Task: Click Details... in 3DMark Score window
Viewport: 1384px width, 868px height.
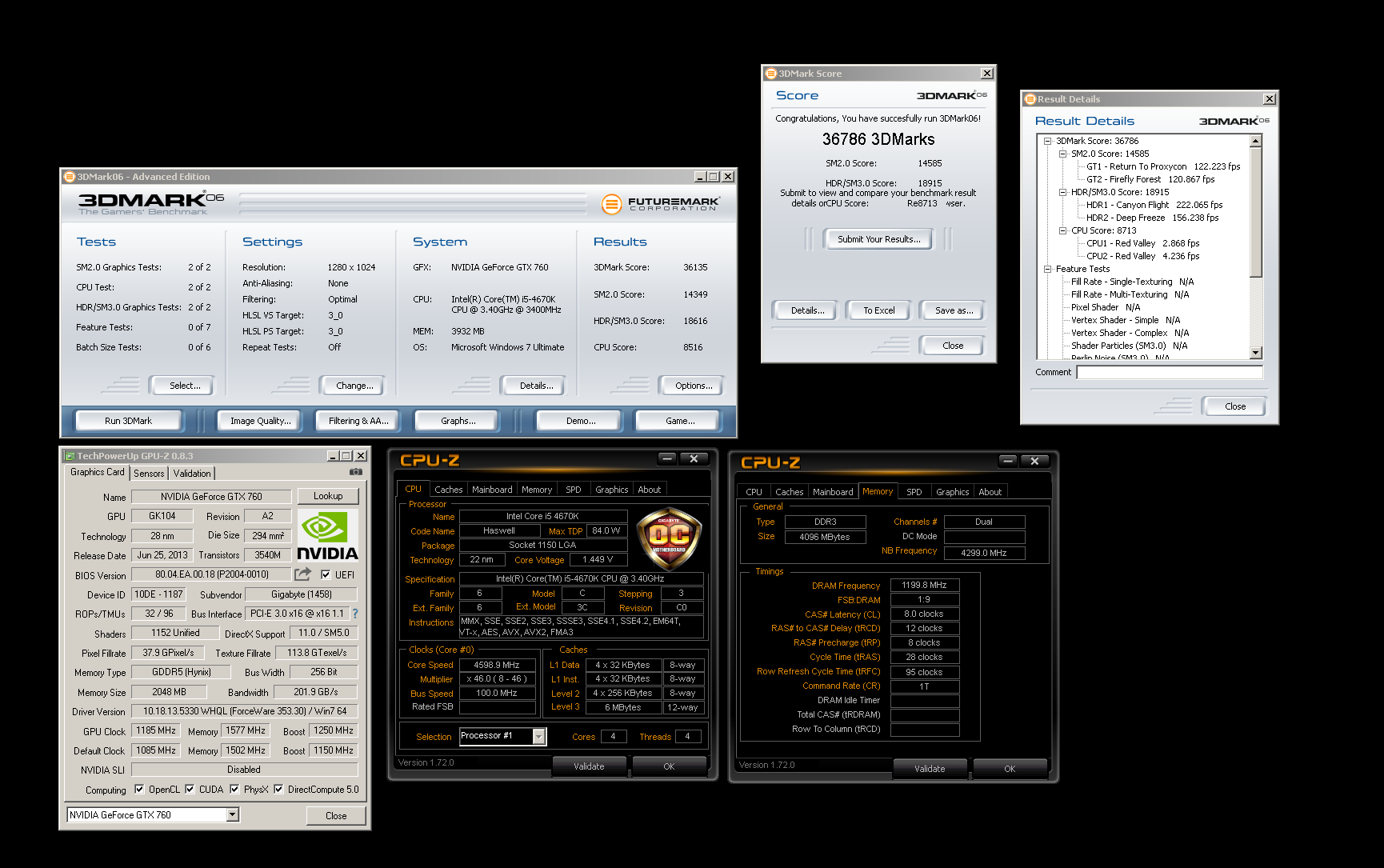Action: point(807,310)
